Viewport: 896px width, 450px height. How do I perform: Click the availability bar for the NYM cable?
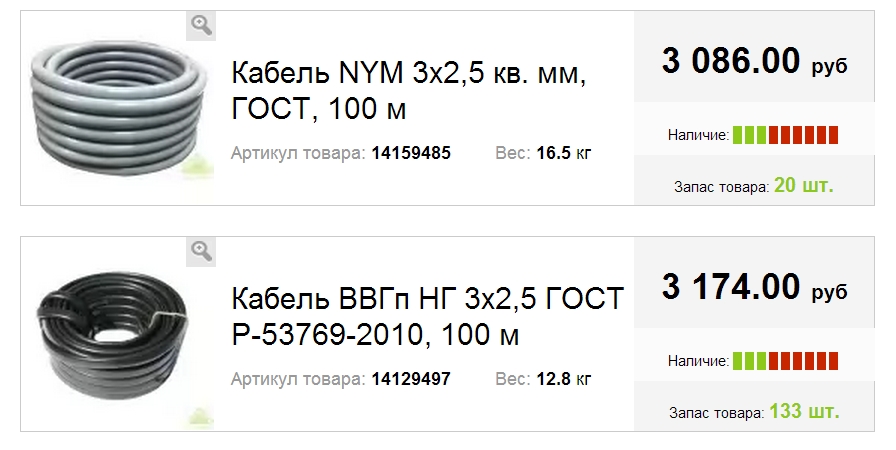pos(785,134)
